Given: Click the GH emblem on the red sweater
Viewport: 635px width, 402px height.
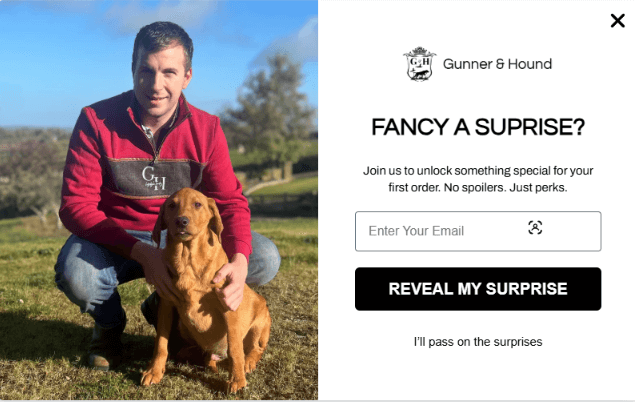Looking at the screenshot, I should click(x=154, y=178).
